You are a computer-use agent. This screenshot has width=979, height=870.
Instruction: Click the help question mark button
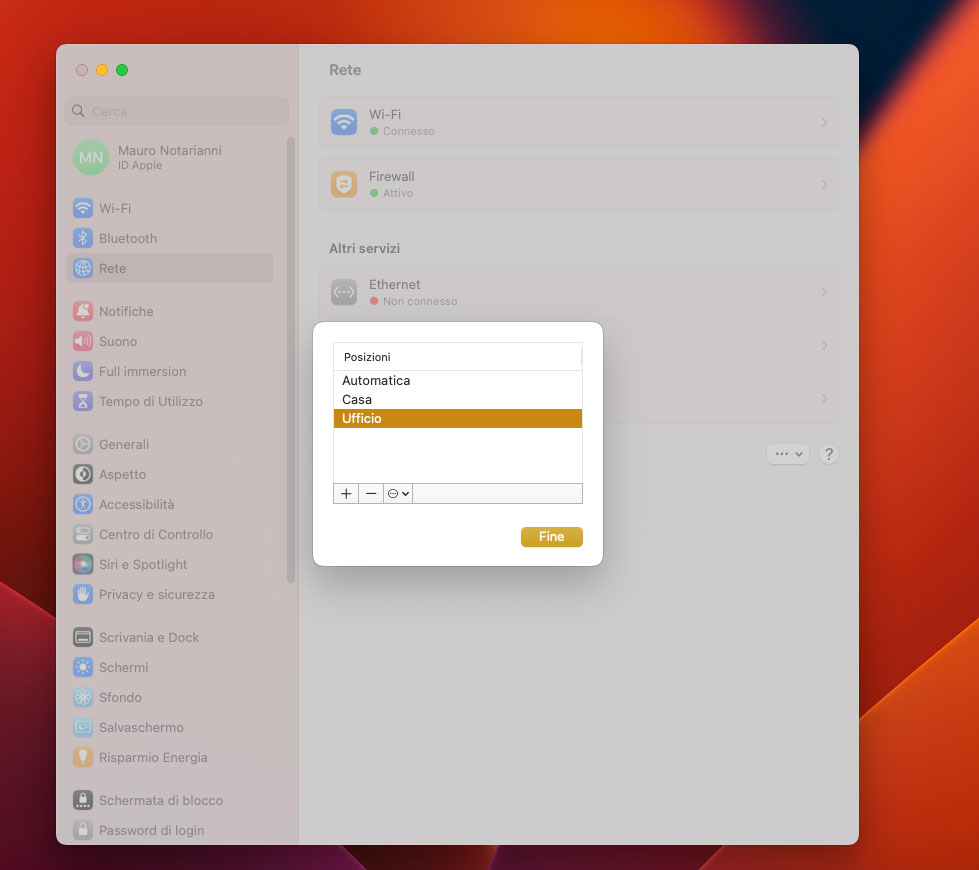pos(829,454)
